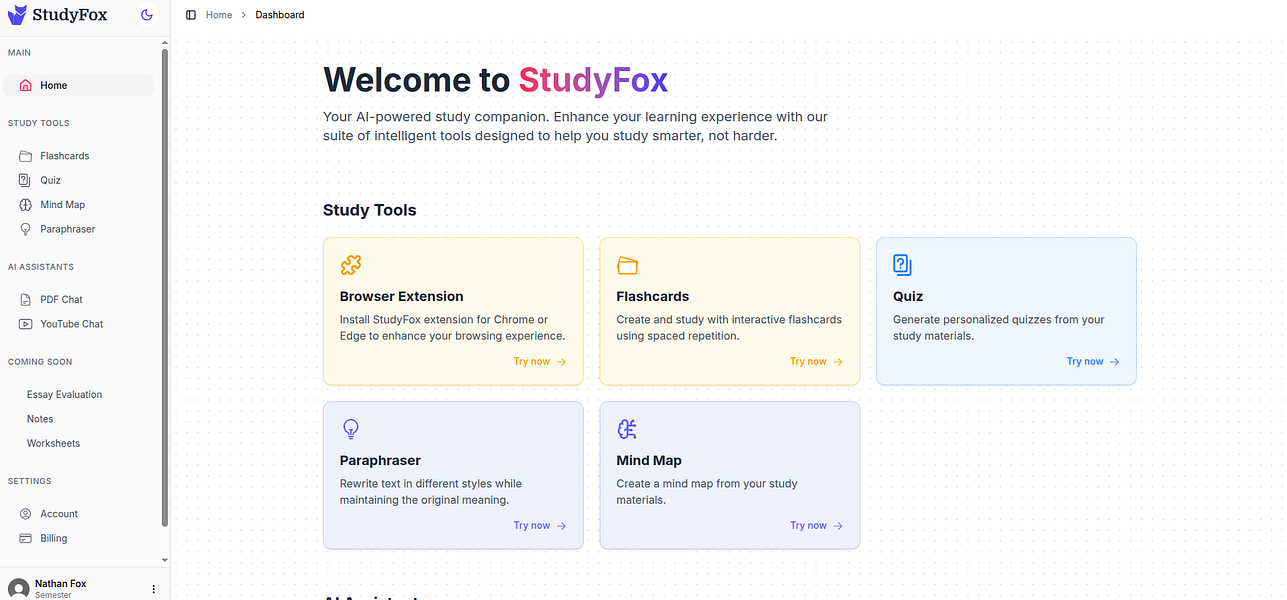Navigate to Home in the breadcrumb
Image resolution: width=1287 pixels, height=600 pixels.
pos(218,14)
